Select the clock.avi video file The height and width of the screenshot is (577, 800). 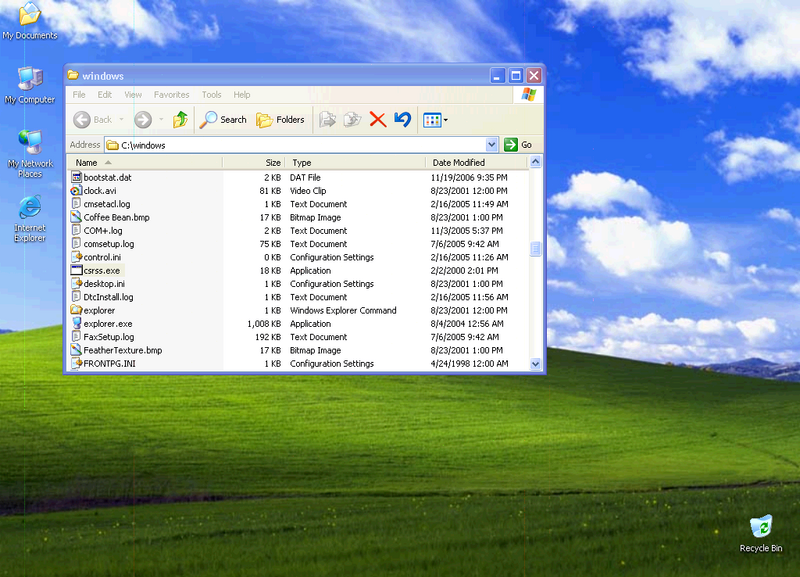(x=100, y=191)
